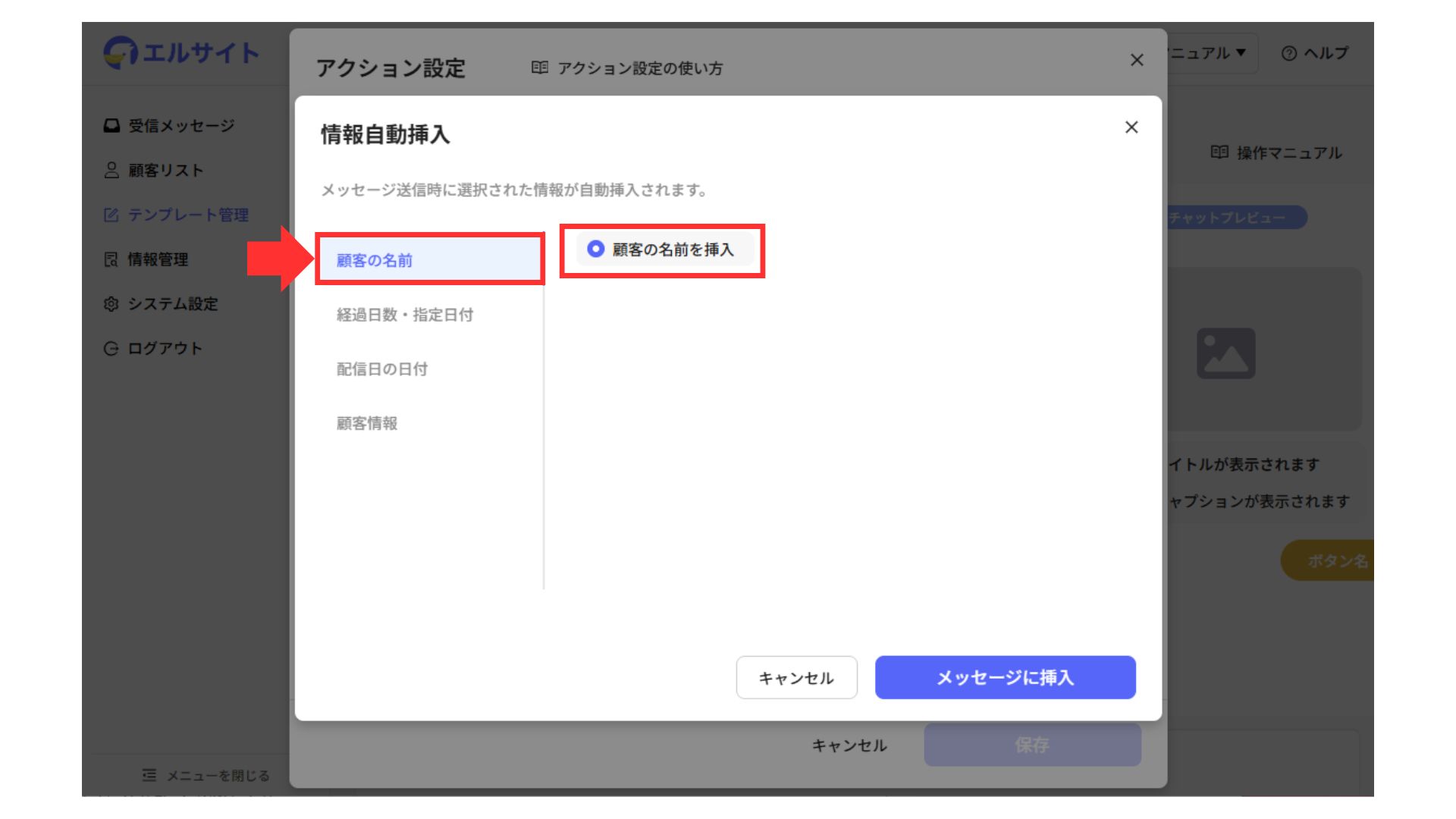The width and height of the screenshot is (1456, 819).
Task: Click メッセージに挿入 button
Action: (1005, 677)
